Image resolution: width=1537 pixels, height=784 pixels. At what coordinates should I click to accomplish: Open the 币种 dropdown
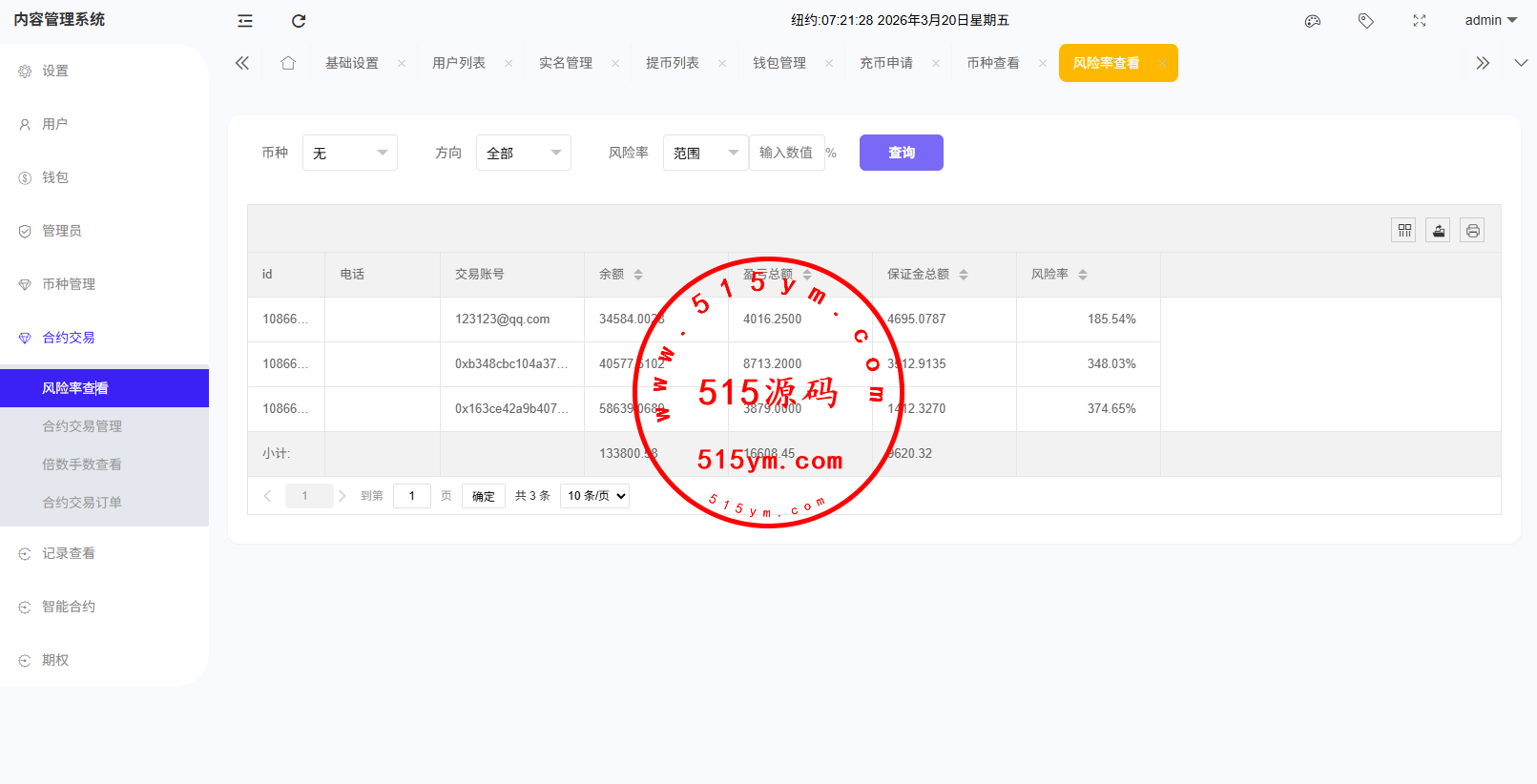[350, 153]
